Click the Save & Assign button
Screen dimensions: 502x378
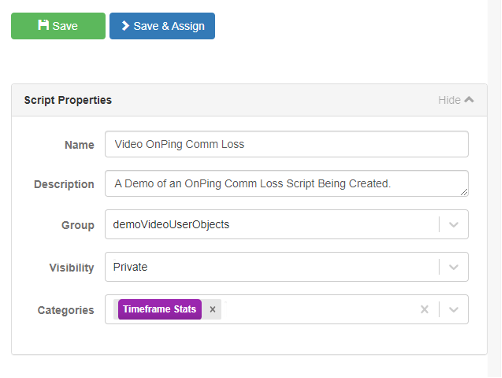point(162,26)
